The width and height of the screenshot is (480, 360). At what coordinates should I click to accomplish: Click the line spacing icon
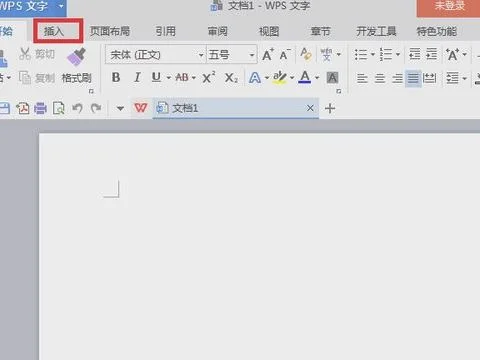point(452,79)
